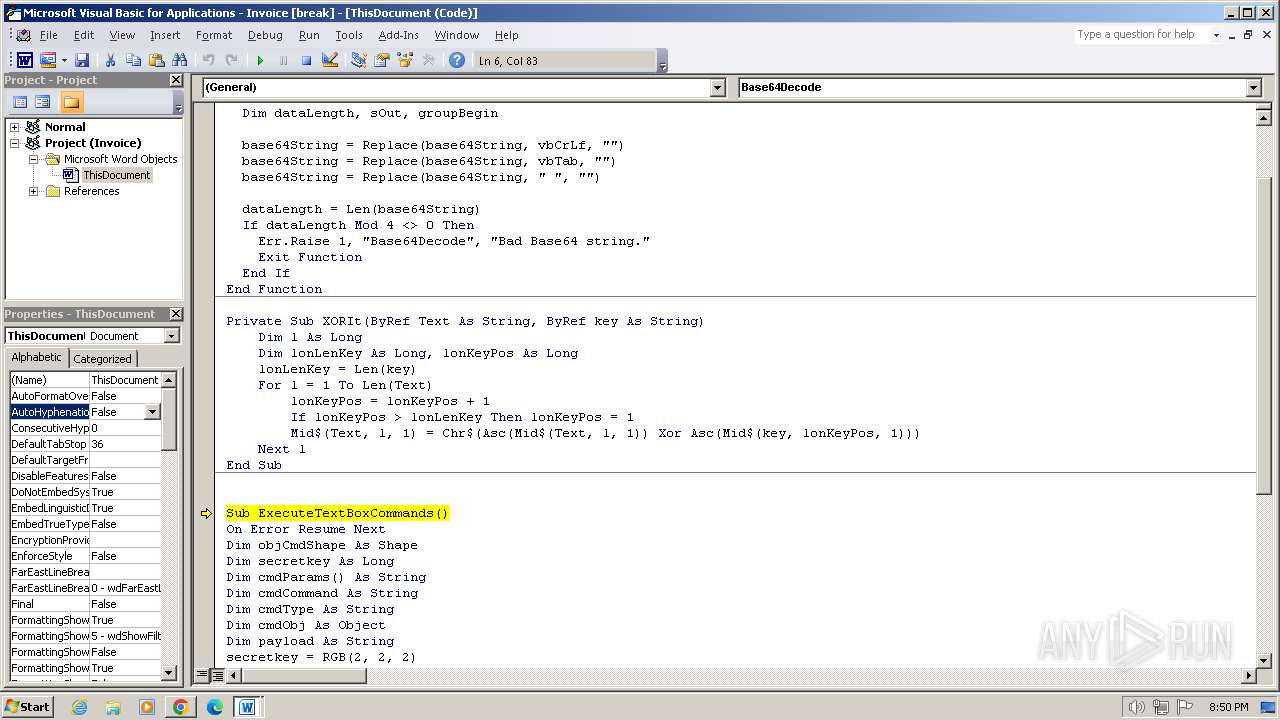Click the View Microsoft Word icon

point(24,61)
